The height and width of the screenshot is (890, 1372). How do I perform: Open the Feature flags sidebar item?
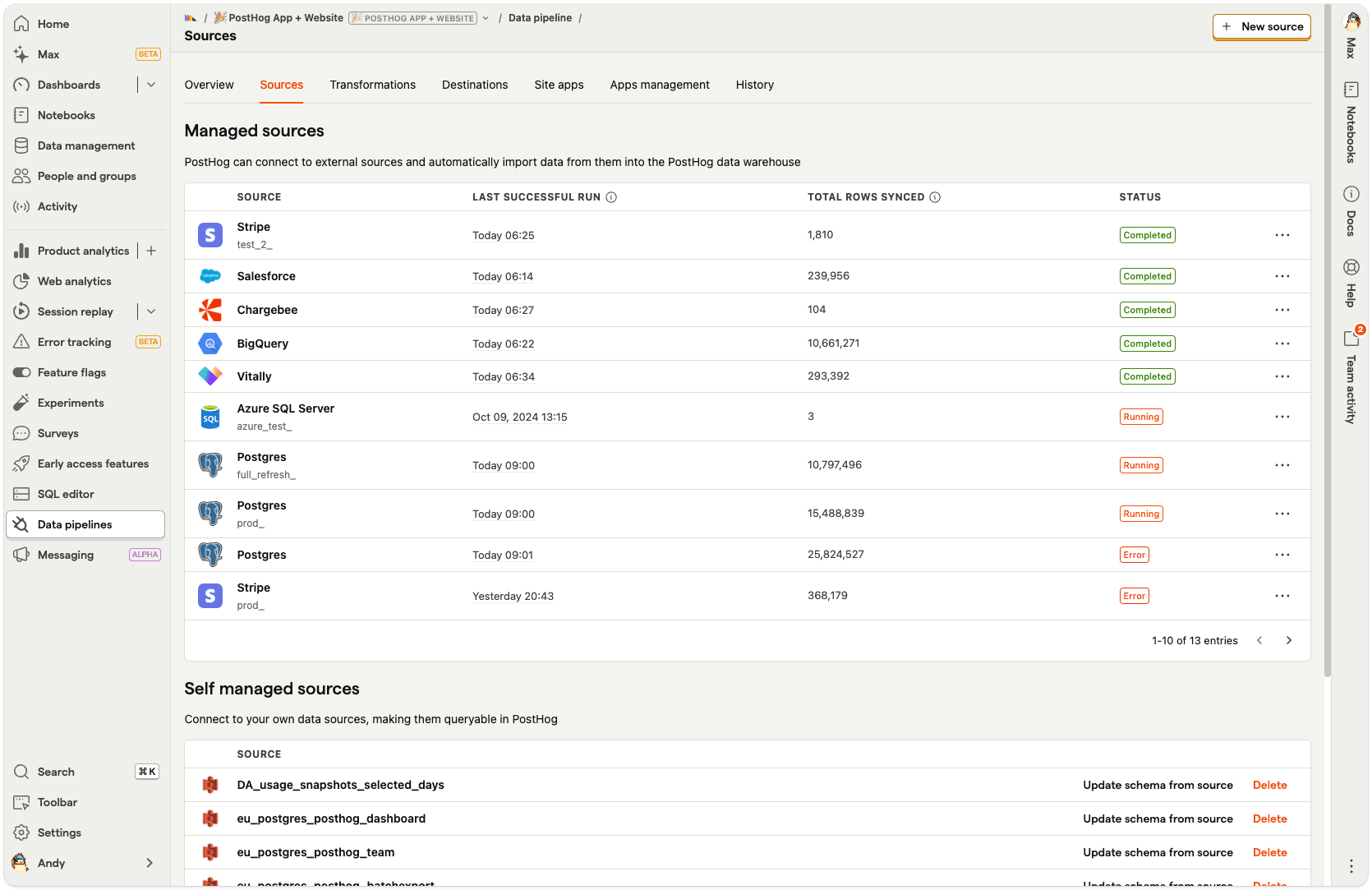(x=71, y=372)
